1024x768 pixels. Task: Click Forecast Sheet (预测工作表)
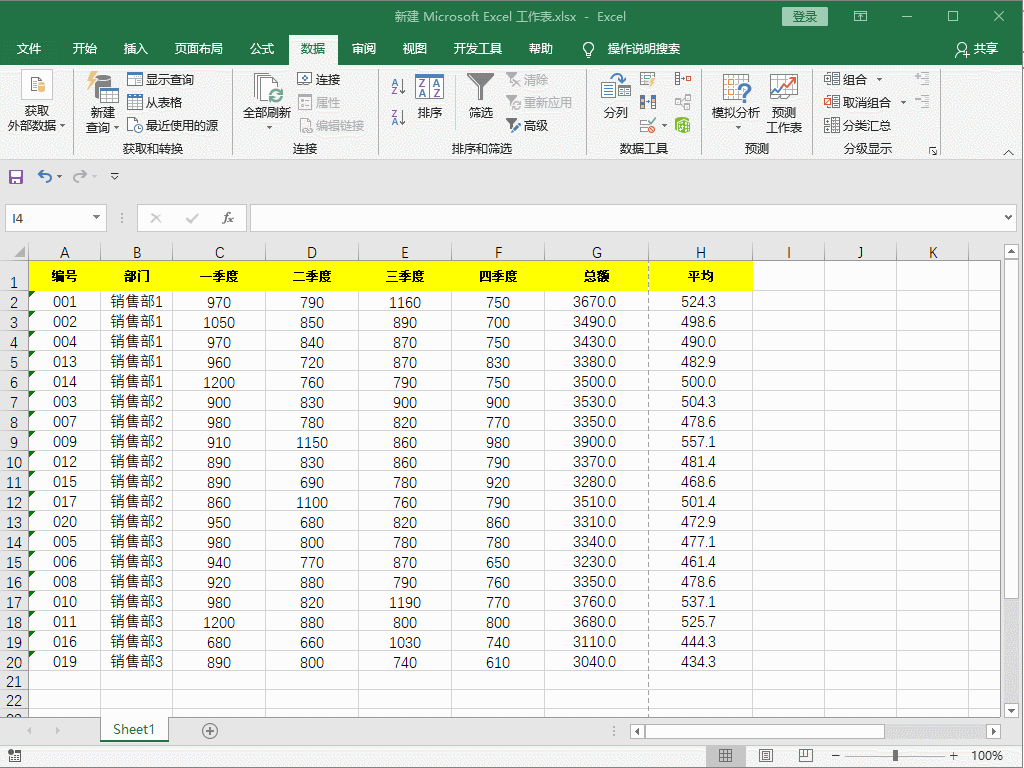point(784,103)
